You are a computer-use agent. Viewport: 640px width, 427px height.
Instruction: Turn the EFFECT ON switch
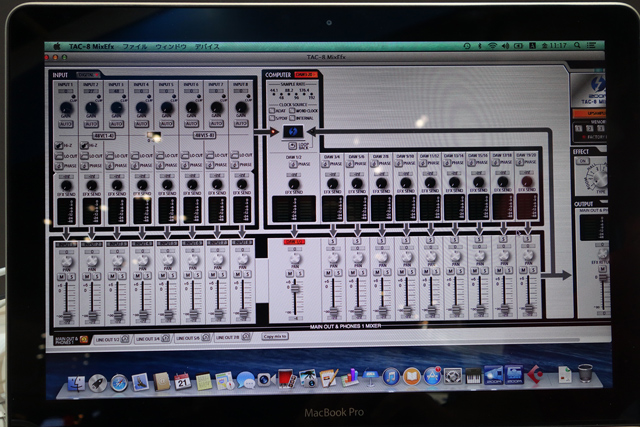[583, 161]
